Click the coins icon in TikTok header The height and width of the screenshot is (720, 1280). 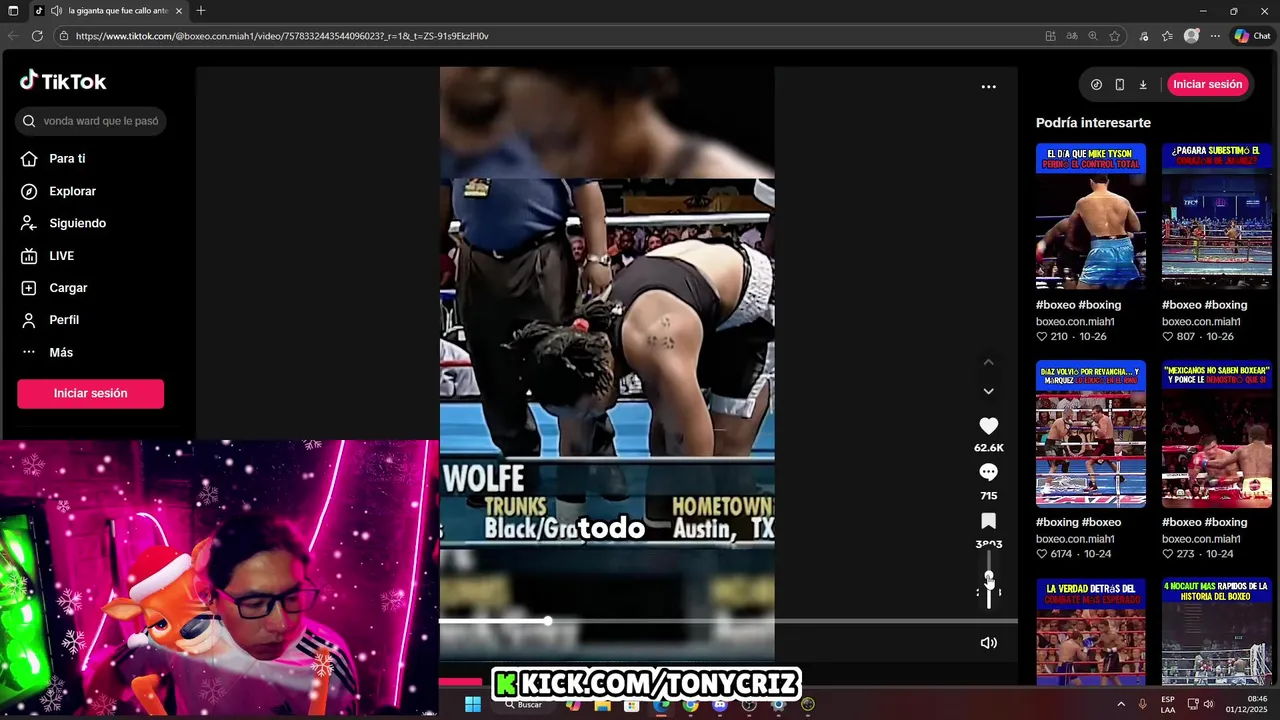pyautogui.click(x=1096, y=85)
